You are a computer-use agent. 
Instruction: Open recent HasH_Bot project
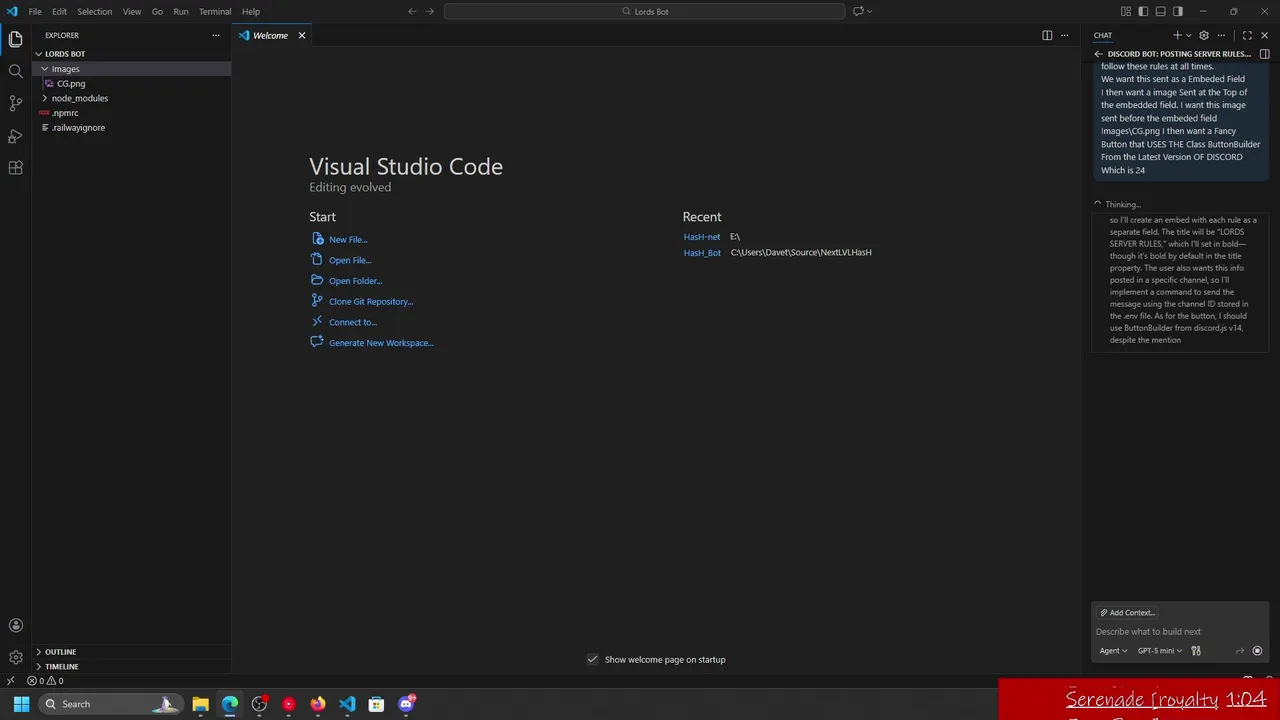pos(702,252)
